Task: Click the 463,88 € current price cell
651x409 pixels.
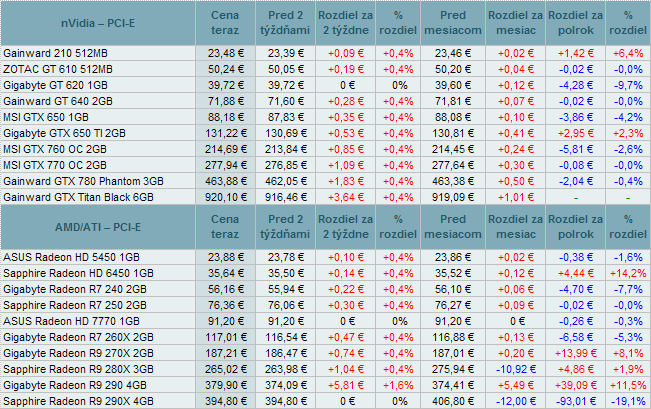Action: [x=225, y=181]
